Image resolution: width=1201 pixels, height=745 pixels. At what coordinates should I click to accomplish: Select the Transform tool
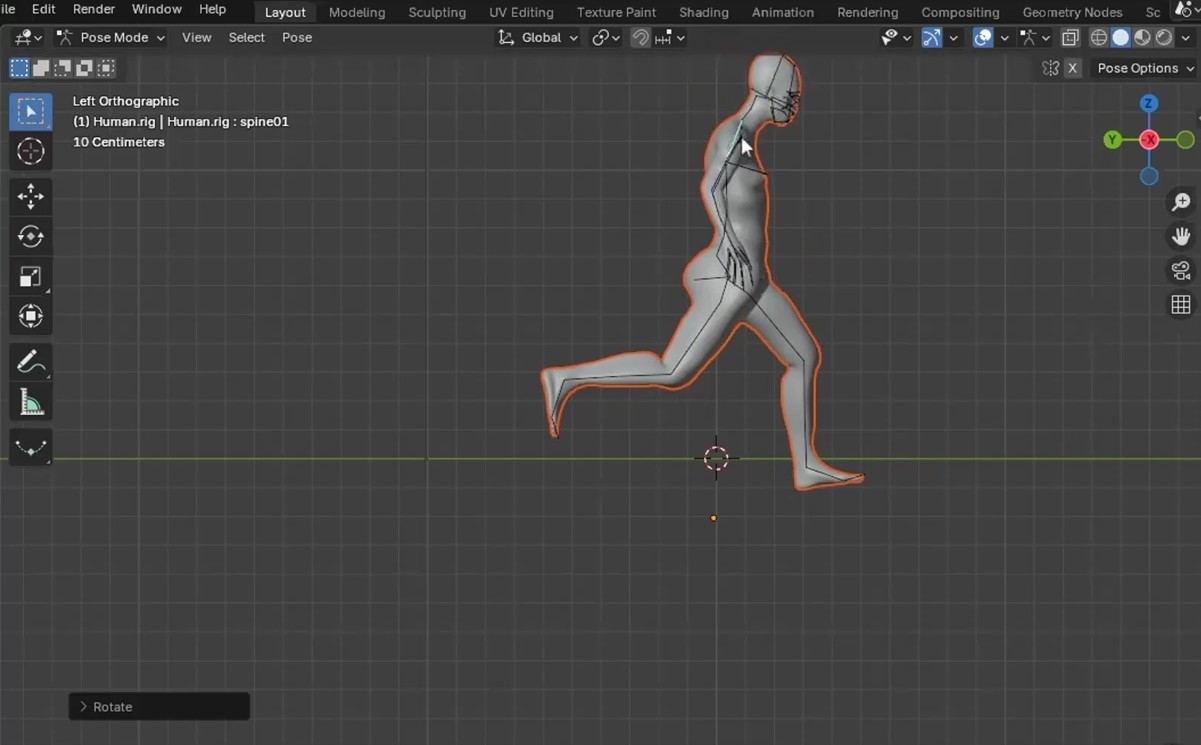tap(31, 317)
